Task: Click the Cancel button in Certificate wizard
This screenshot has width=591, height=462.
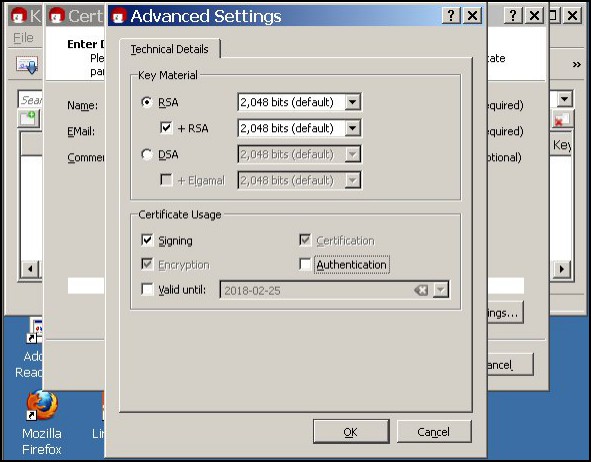Action: 510,364
